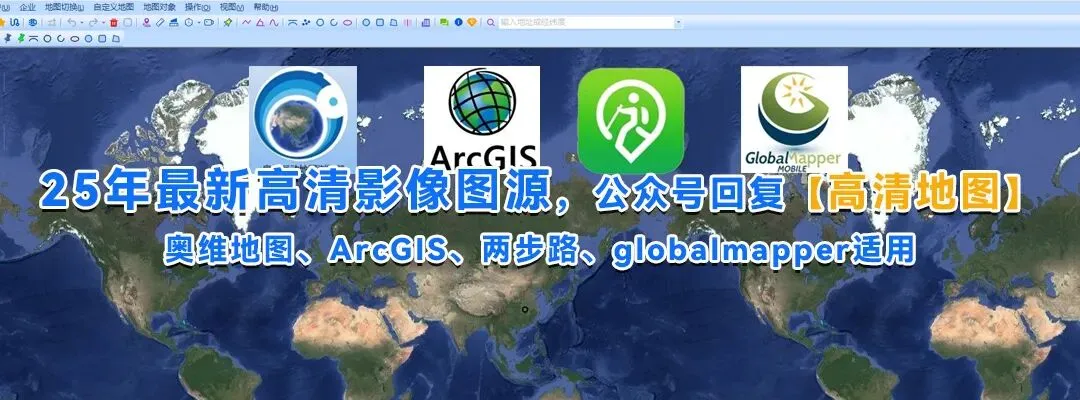Click the red trash delete icon
Viewport: 1080px width, 400px height.
pos(114,22)
